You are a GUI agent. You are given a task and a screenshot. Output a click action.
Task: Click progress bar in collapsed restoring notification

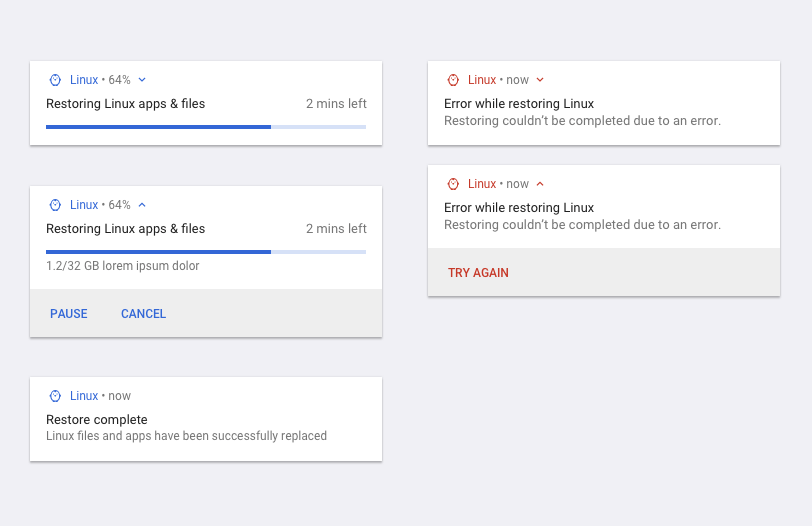tap(206, 127)
